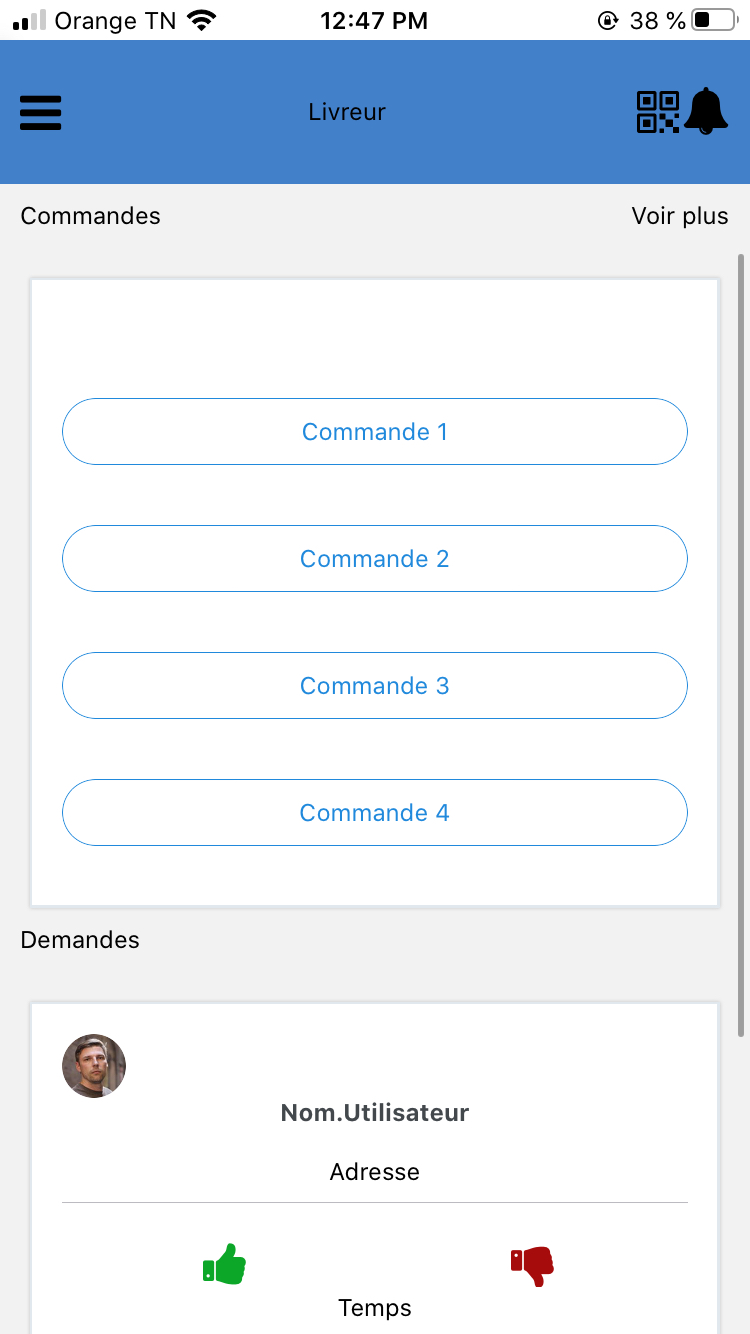
Task: Open the hamburger navigation menu
Action: point(40,113)
